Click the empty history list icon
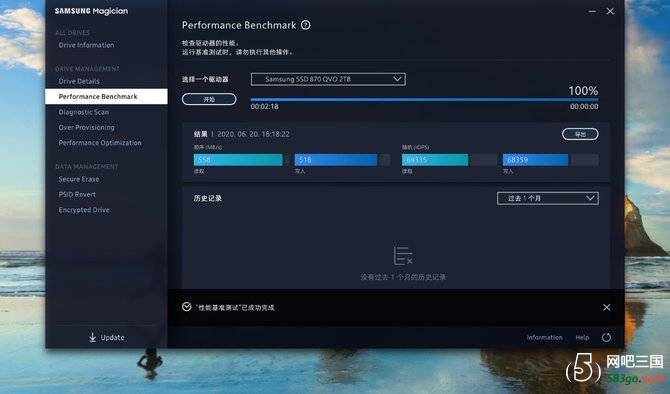Image resolution: width=670 pixels, height=394 pixels. [x=403, y=256]
